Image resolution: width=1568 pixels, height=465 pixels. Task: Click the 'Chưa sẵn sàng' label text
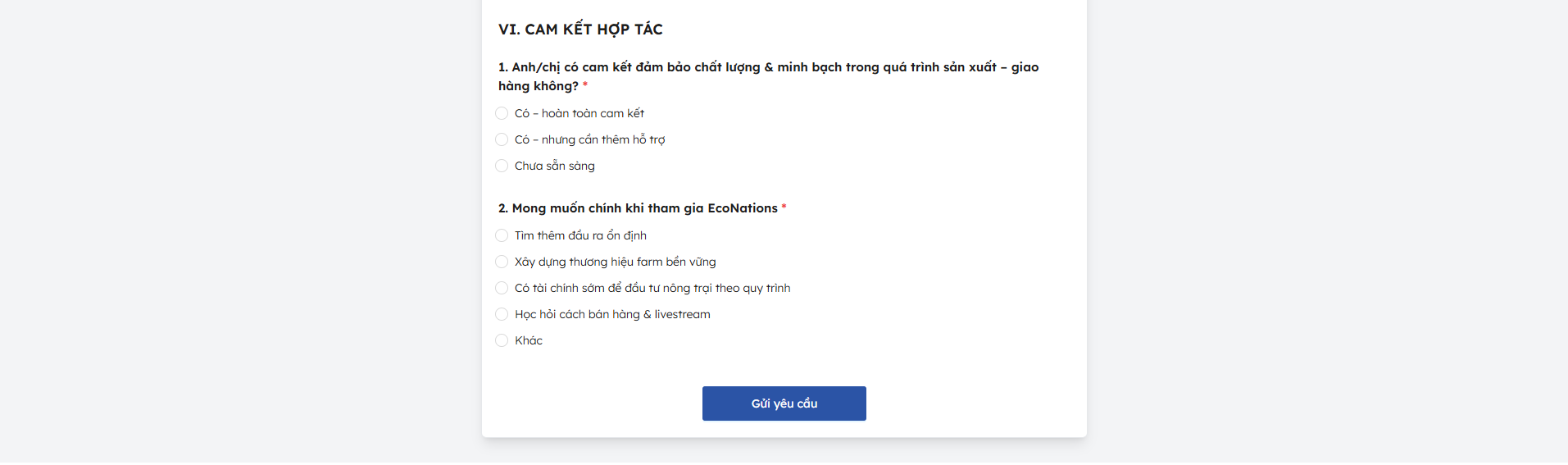point(554,166)
